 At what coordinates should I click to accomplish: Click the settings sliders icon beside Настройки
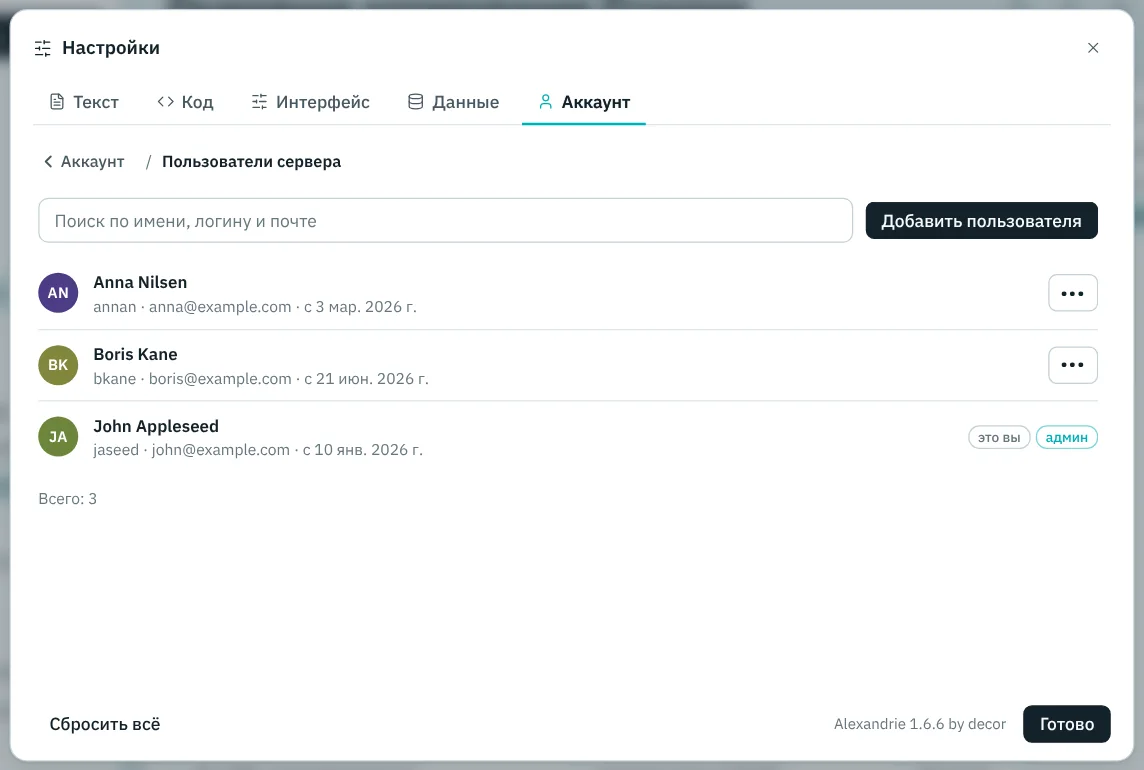pos(43,48)
